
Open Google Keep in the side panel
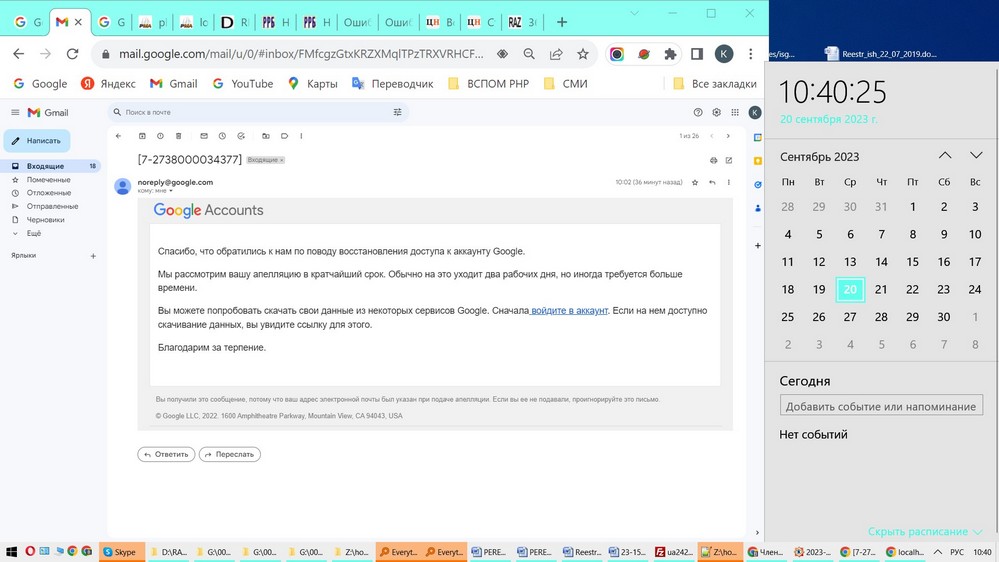click(758, 161)
